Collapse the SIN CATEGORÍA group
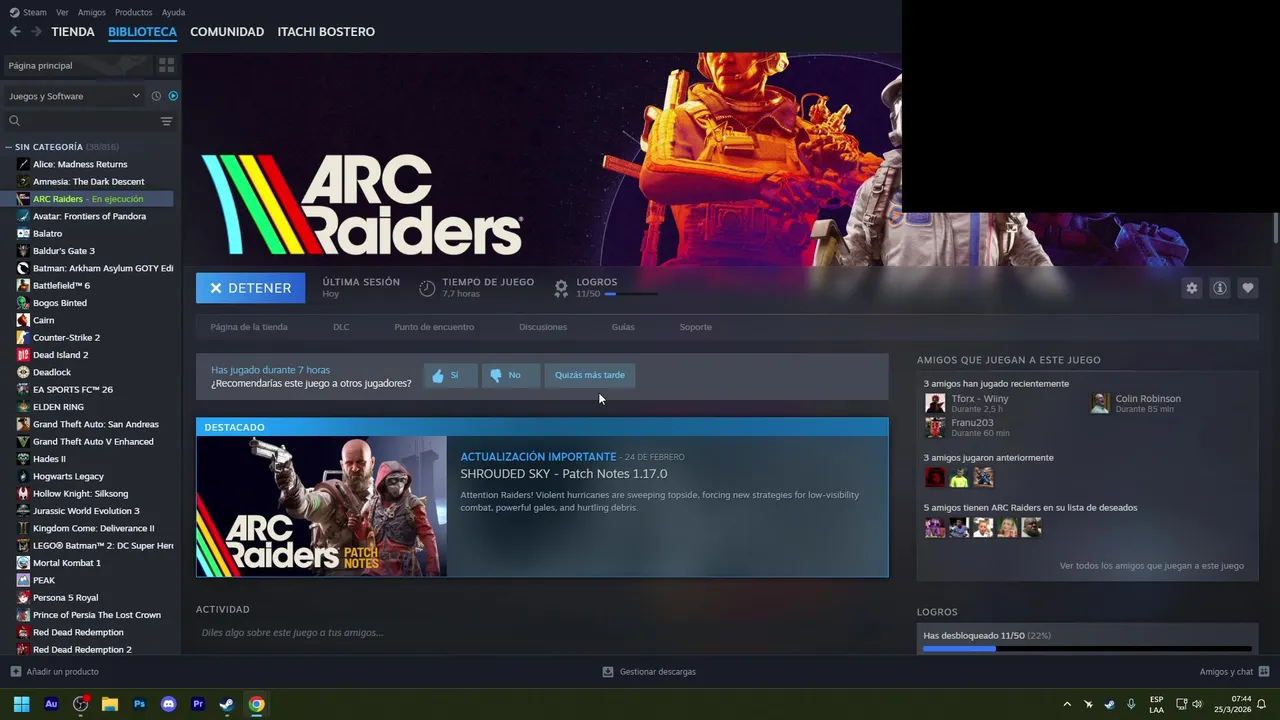Viewport: 1280px width, 720px height. point(8,147)
